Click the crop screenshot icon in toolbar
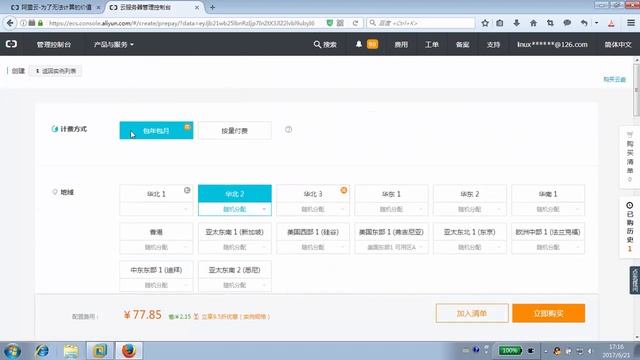 pyautogui.click(x=550, y=23)
